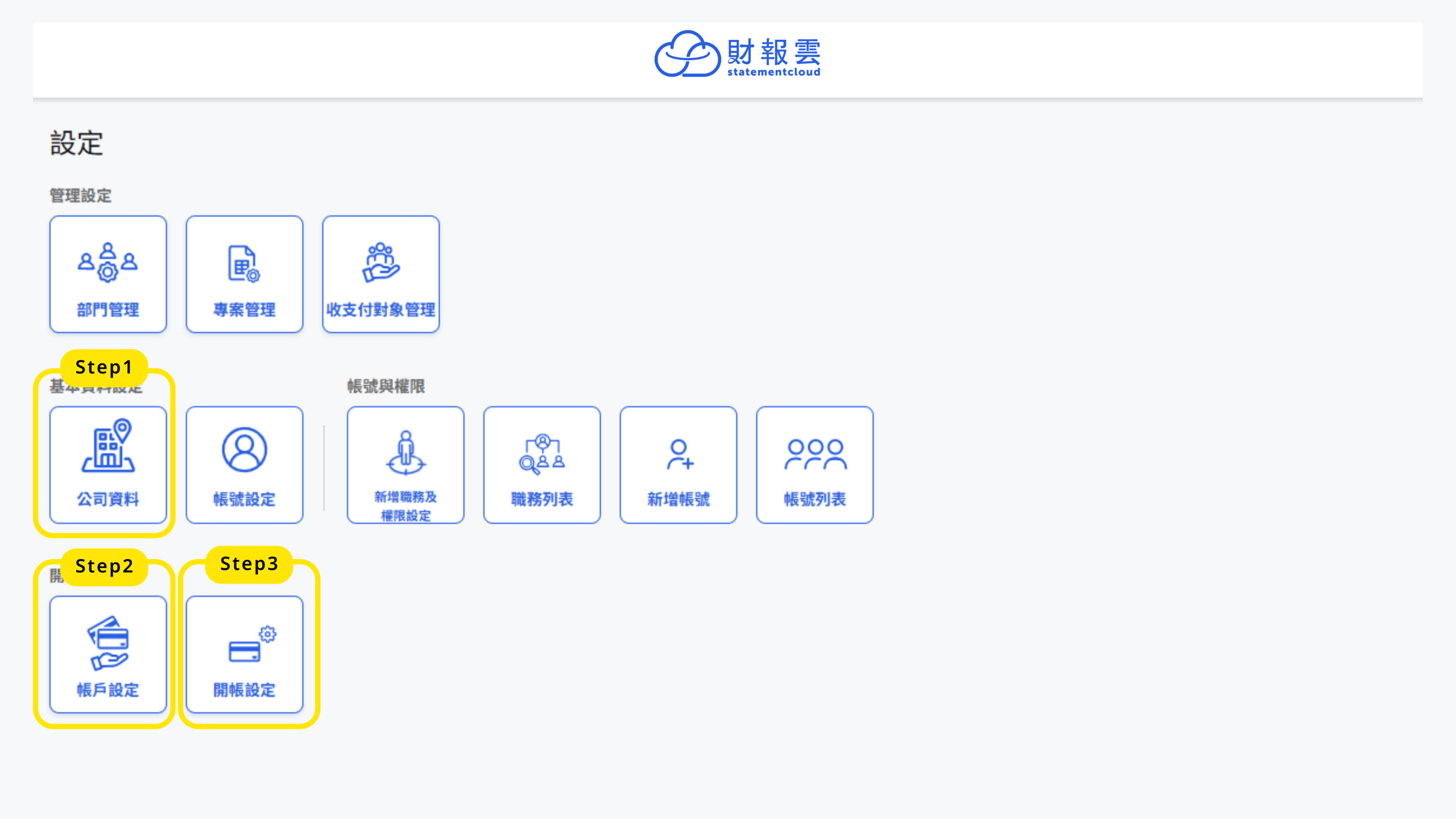Screen dimensions: 1456x819
Task: Click the statementcloud text under the logo
Action: pos(773,72)
